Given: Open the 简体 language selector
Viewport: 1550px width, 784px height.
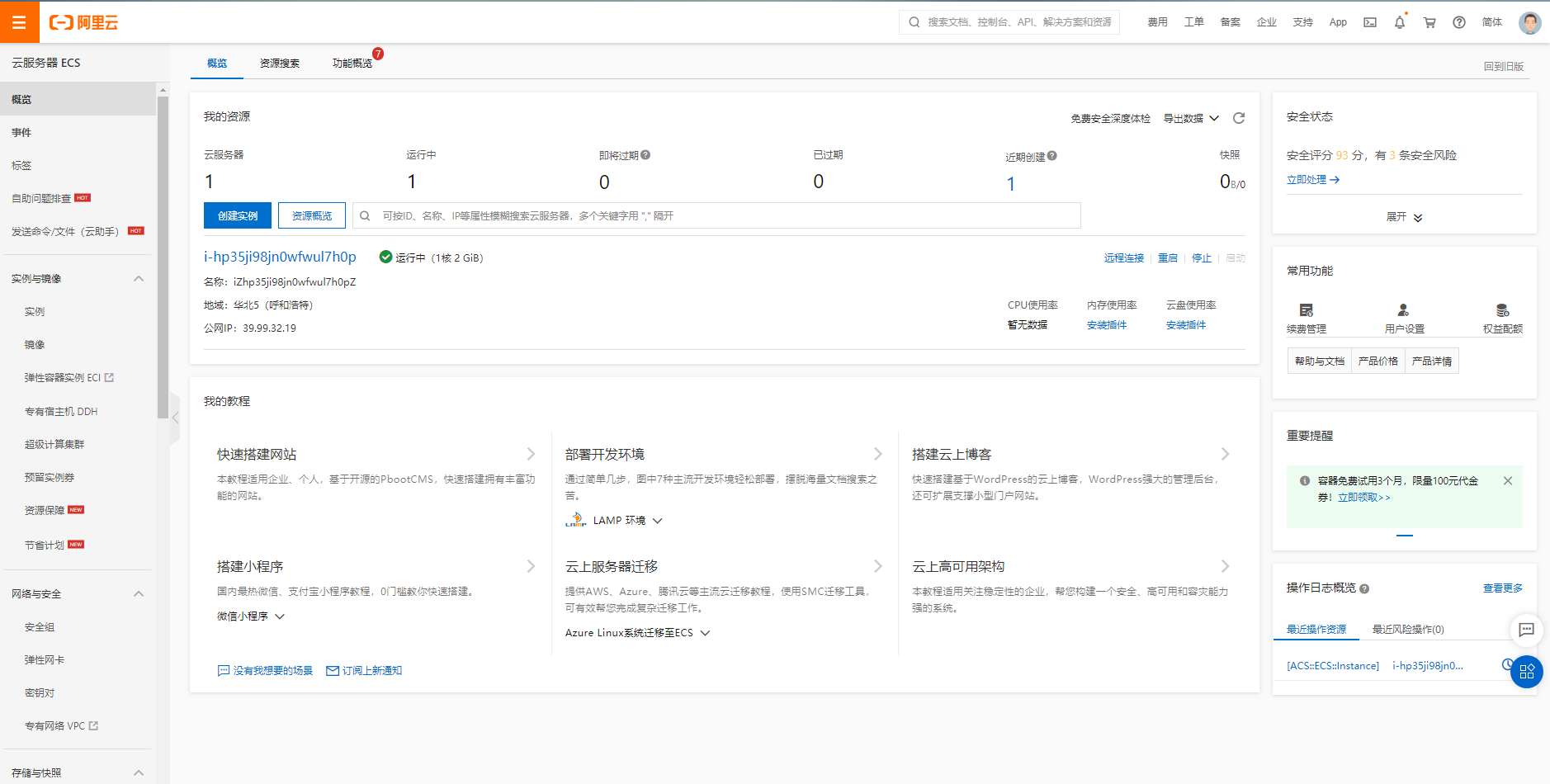Looking at the screenshot, I should pos(1492,22).
